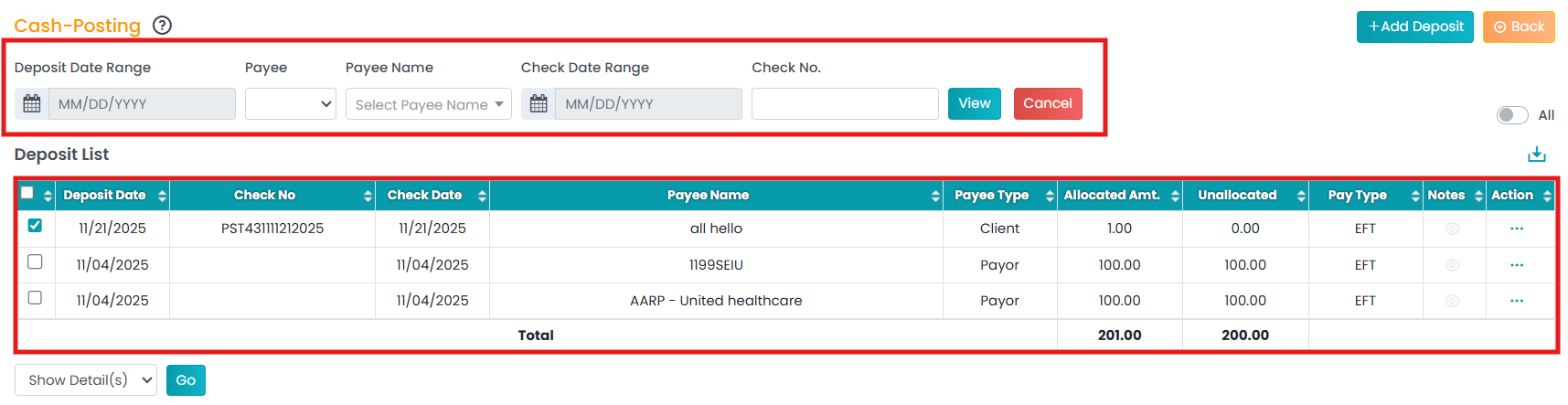Open action menu for all hello deposit

[1517, 229]
